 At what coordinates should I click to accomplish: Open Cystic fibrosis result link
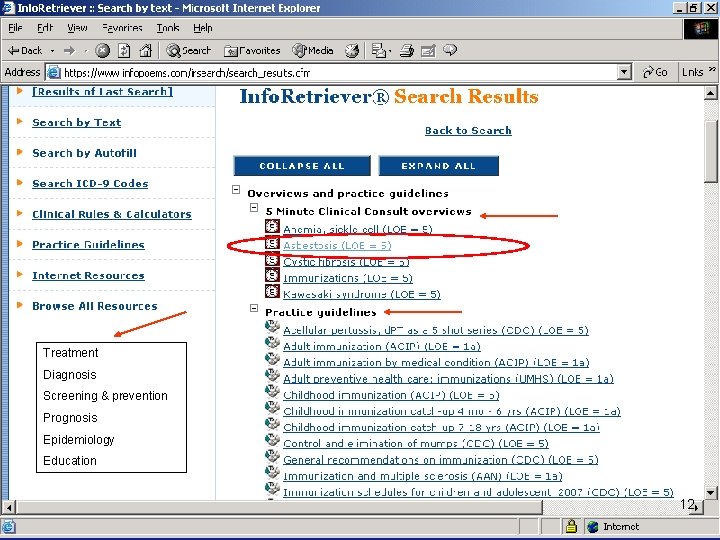tap(346, 262)
